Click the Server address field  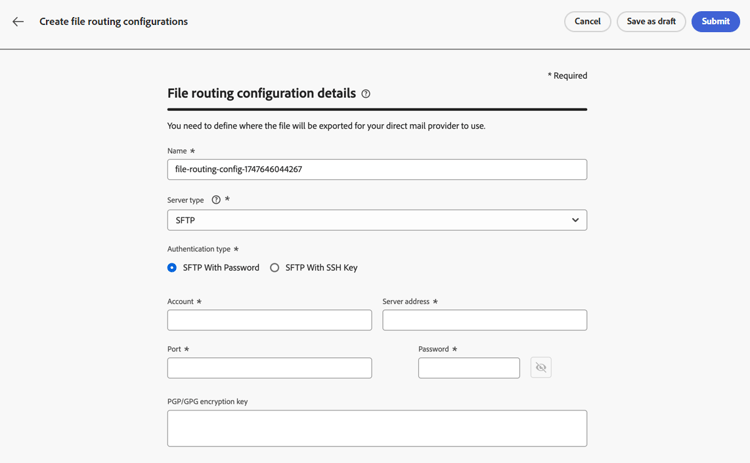(484, 320)
